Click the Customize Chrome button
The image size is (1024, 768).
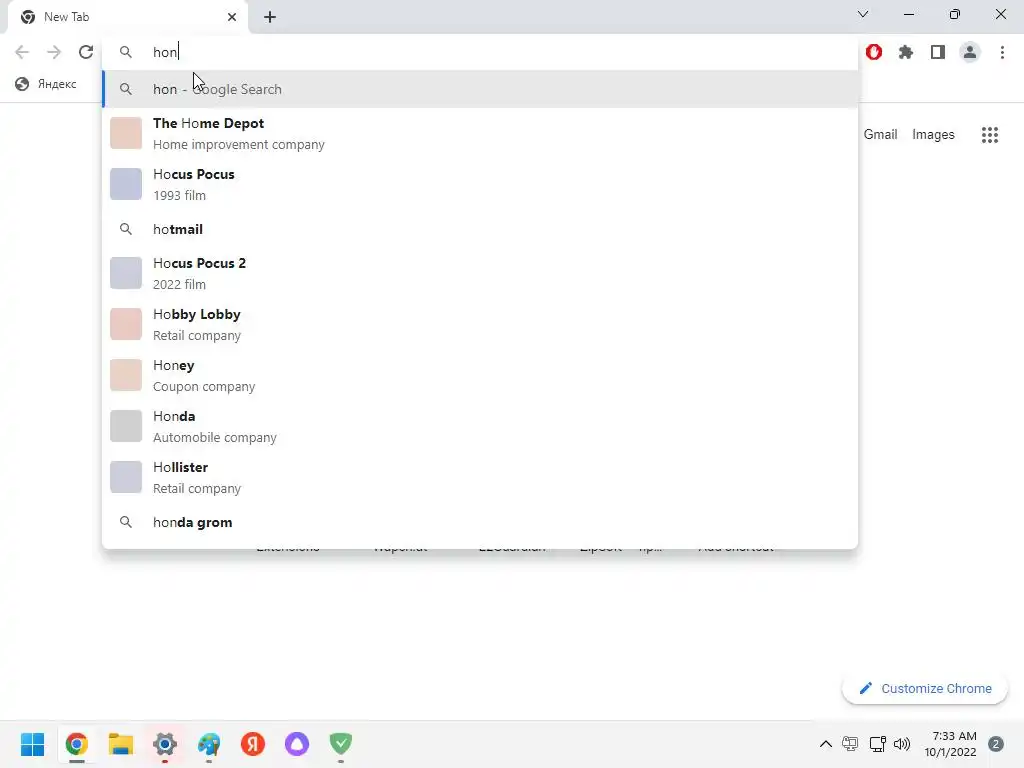pos(925,688)
